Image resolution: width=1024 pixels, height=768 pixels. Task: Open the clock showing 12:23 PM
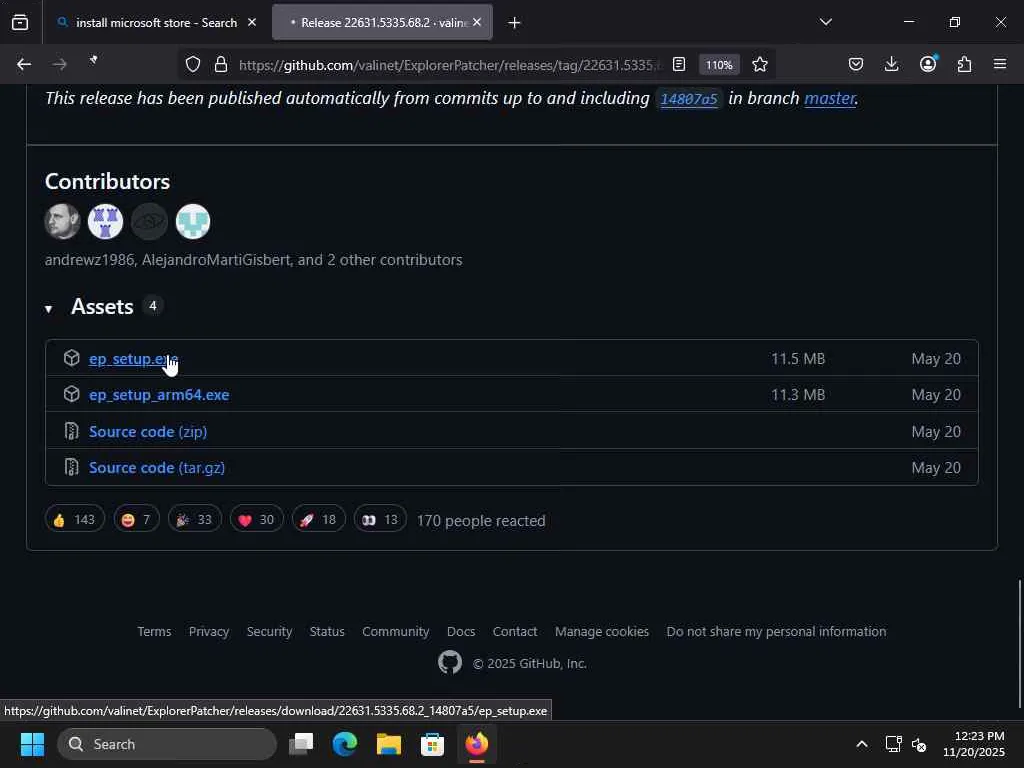coord(974,744)
